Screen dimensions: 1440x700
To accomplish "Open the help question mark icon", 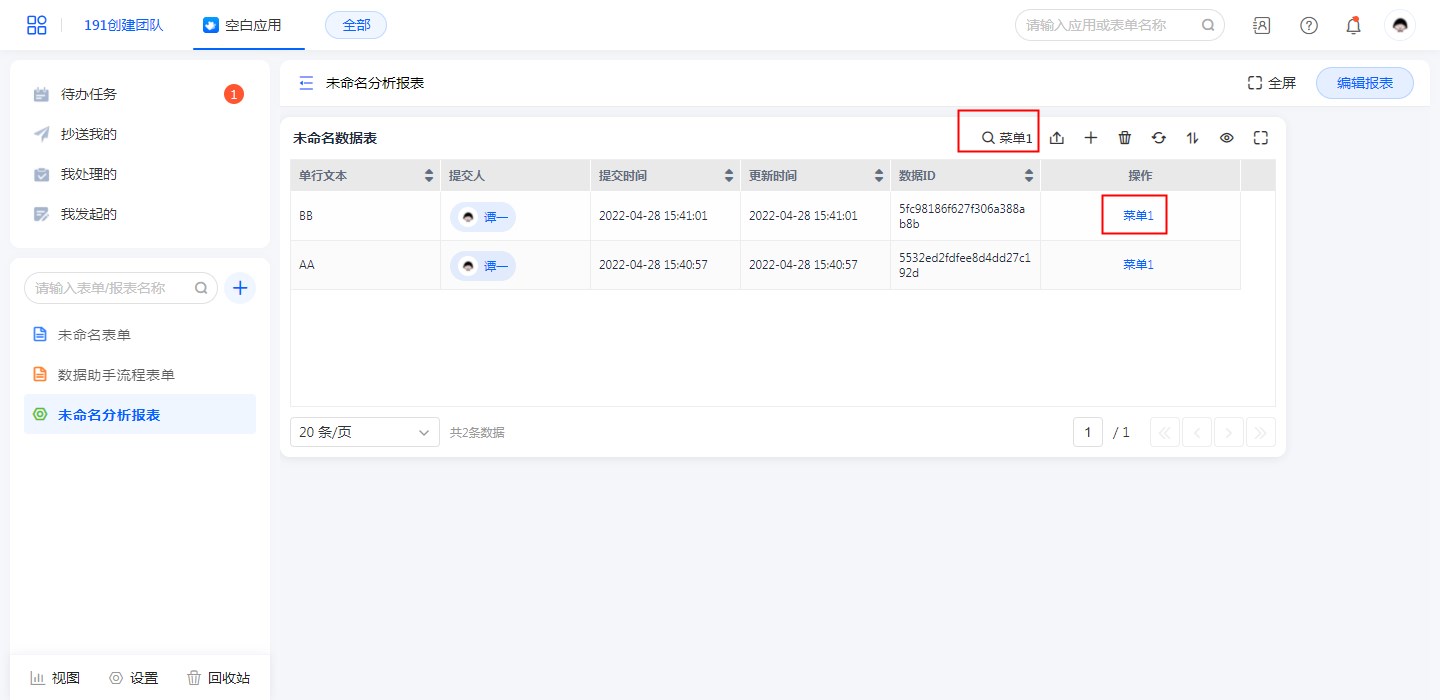I will click(1309, 26).
